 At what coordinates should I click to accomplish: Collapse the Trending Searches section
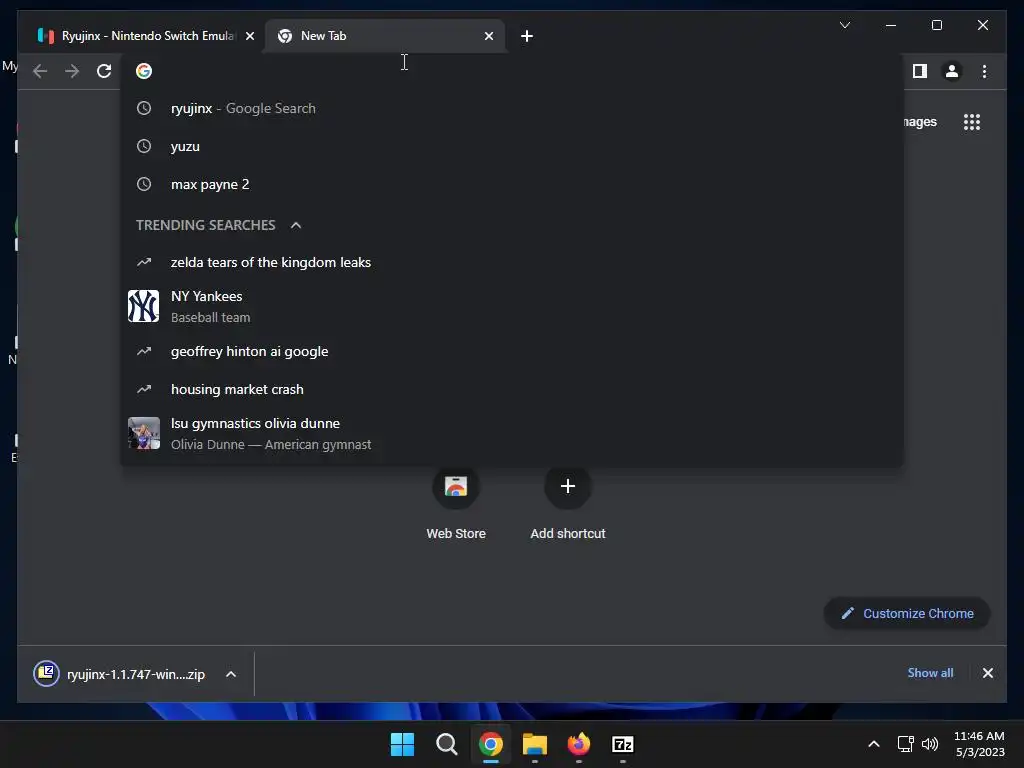[296, 225]
